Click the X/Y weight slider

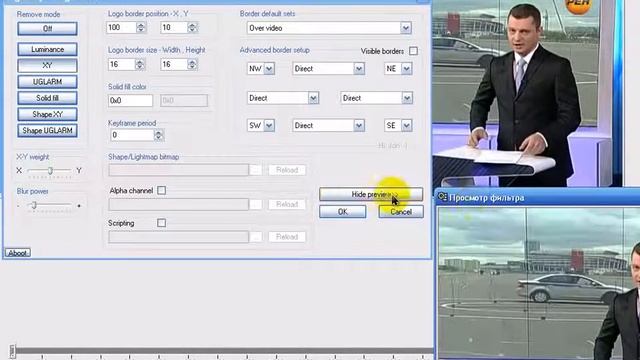click(50, 171)
